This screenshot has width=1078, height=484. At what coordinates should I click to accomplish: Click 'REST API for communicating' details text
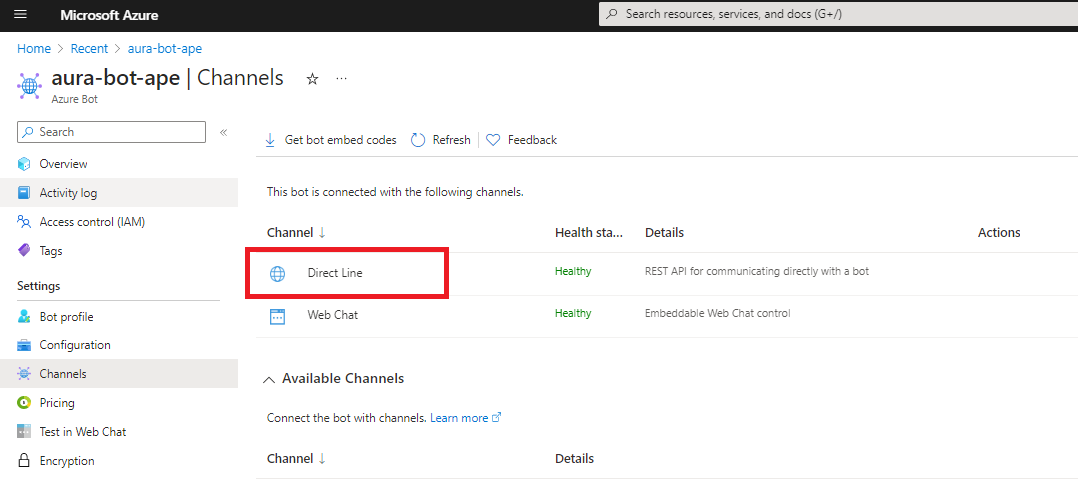pos(757,271)
